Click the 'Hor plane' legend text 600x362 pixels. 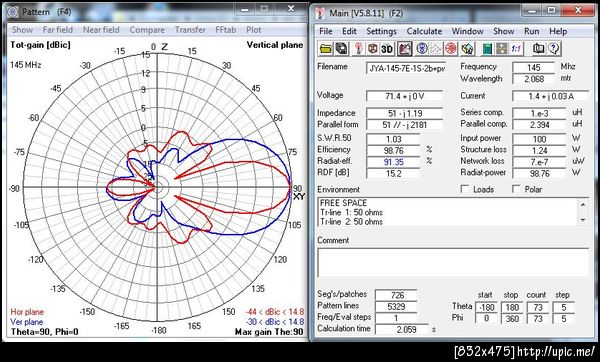point(27,312)
